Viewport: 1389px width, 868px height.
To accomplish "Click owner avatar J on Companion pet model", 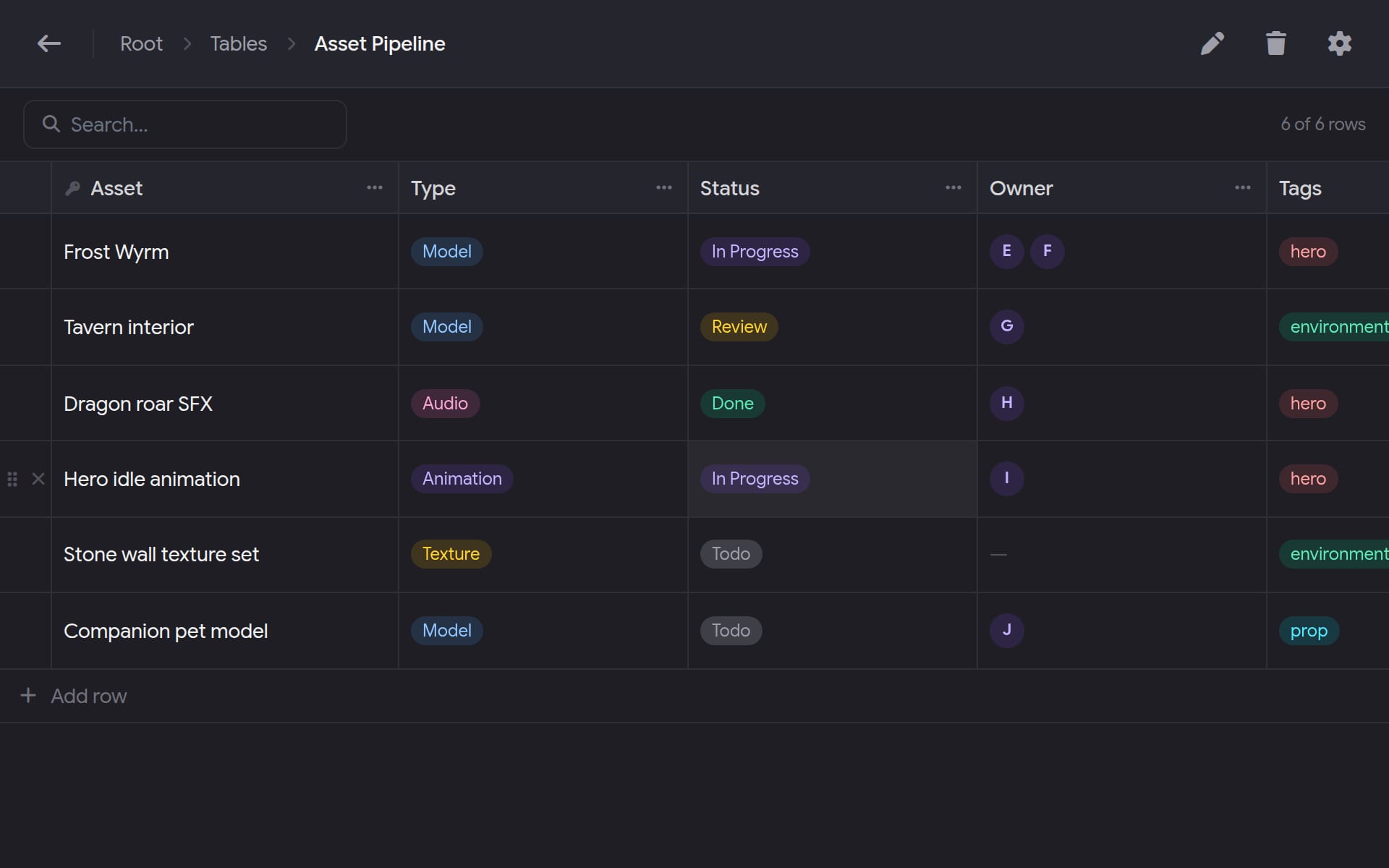I will 1007,630.
